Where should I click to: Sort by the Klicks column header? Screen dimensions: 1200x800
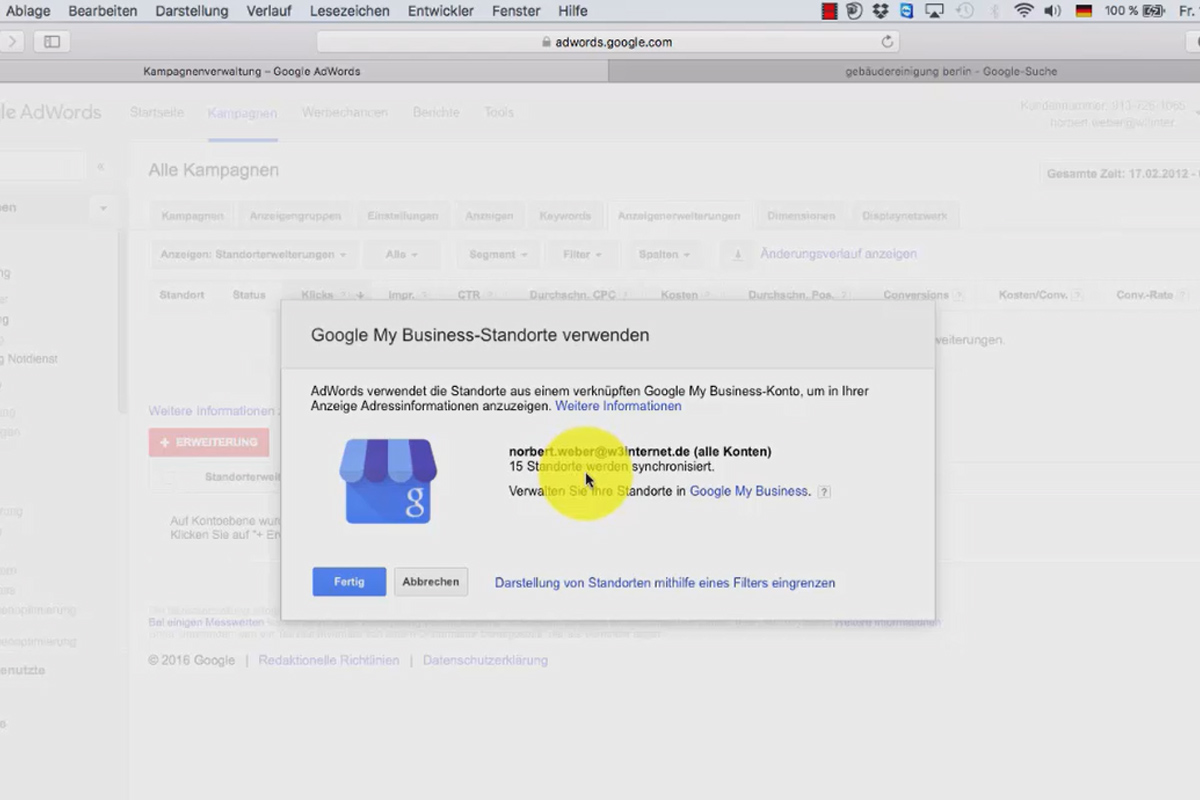click(317, 295)
